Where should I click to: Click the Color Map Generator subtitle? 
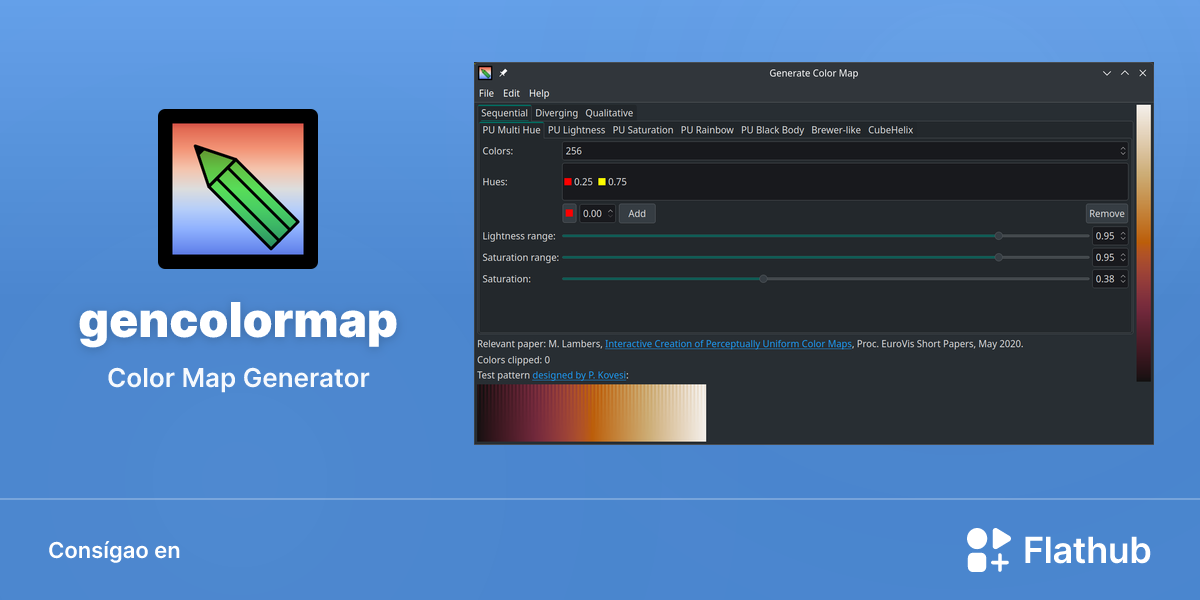(x=238, y=378)
